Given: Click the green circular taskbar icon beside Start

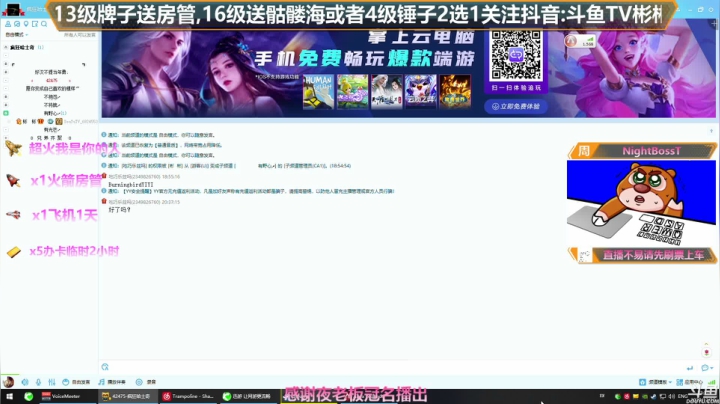Looking at the screenshot, I should coord(28,396).
